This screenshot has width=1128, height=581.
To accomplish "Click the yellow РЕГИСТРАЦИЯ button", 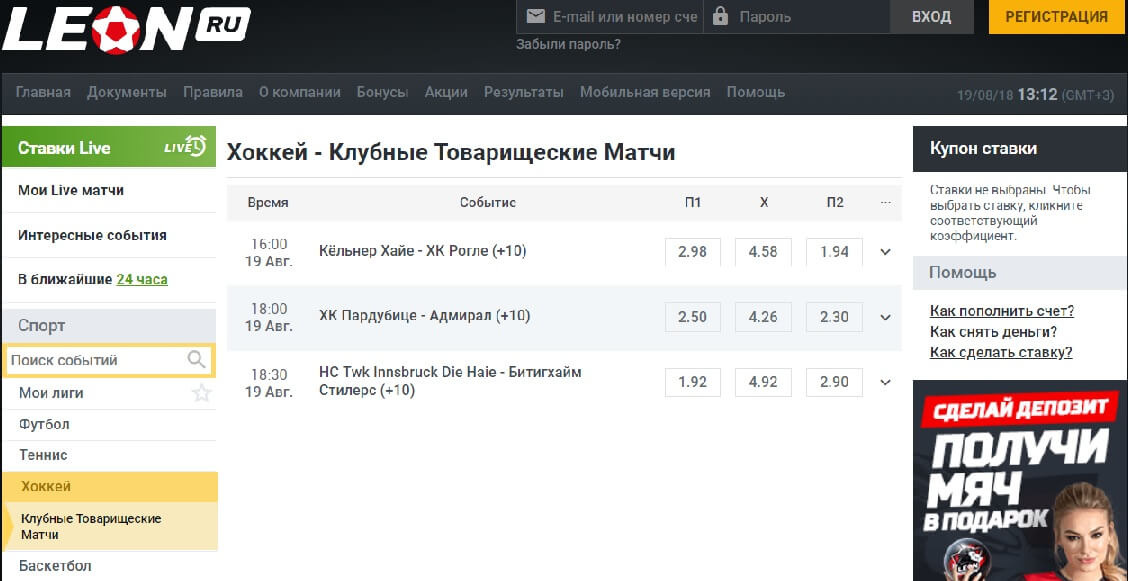I will coord(1057,17).
